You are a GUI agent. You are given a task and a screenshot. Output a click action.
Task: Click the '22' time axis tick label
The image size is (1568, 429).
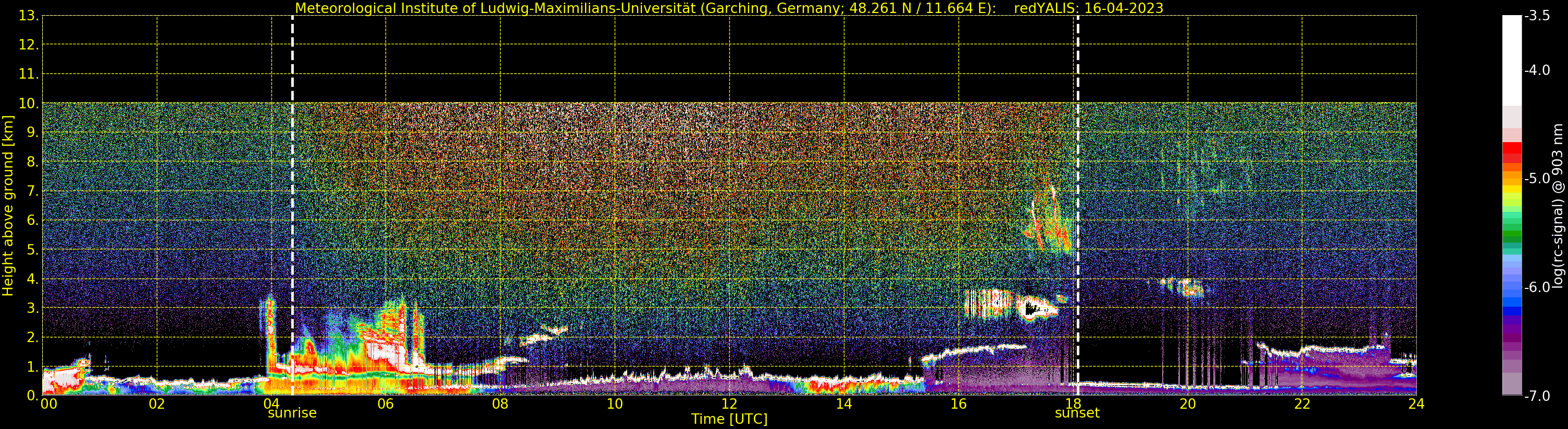coord(1302,403)
